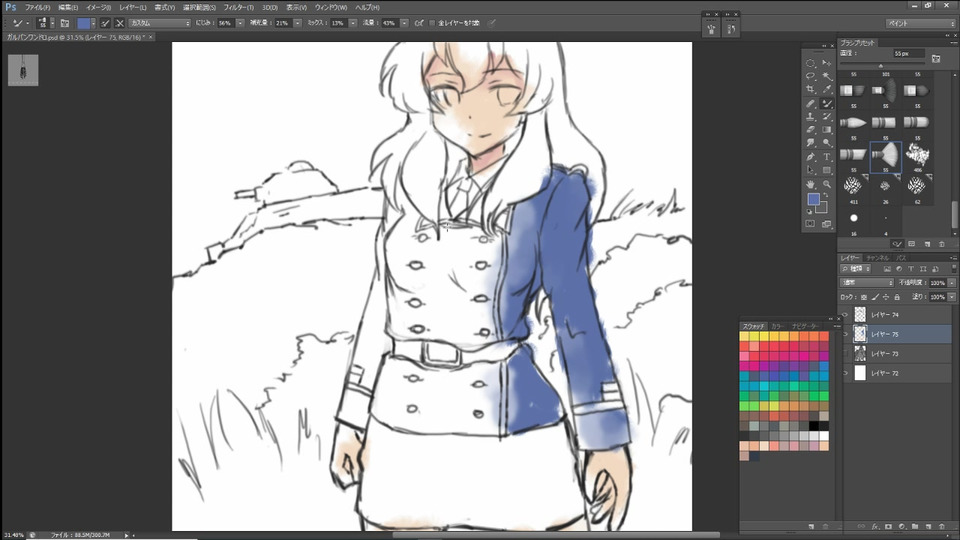Select the Dodge tool
Viewport: 960px width, 540px height.
(827, 142)
